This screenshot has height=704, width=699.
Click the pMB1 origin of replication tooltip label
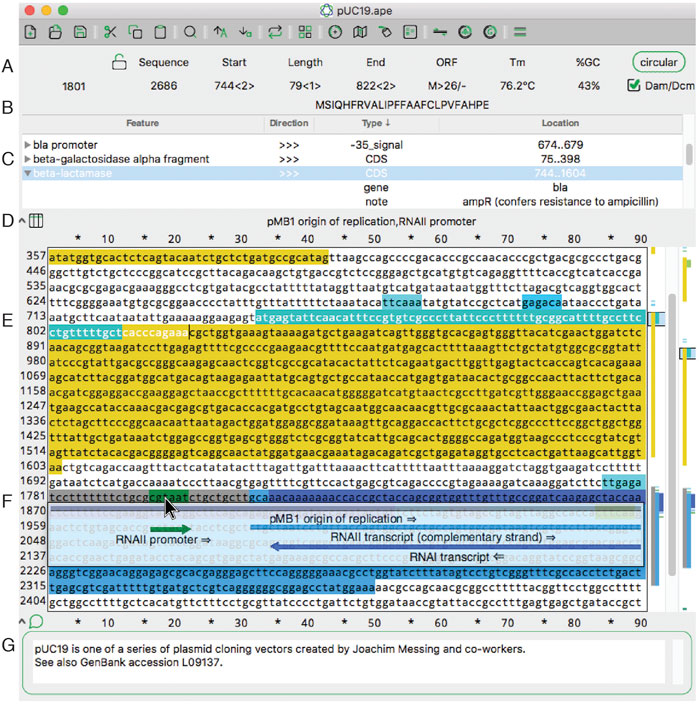click(x=343, y=519)
